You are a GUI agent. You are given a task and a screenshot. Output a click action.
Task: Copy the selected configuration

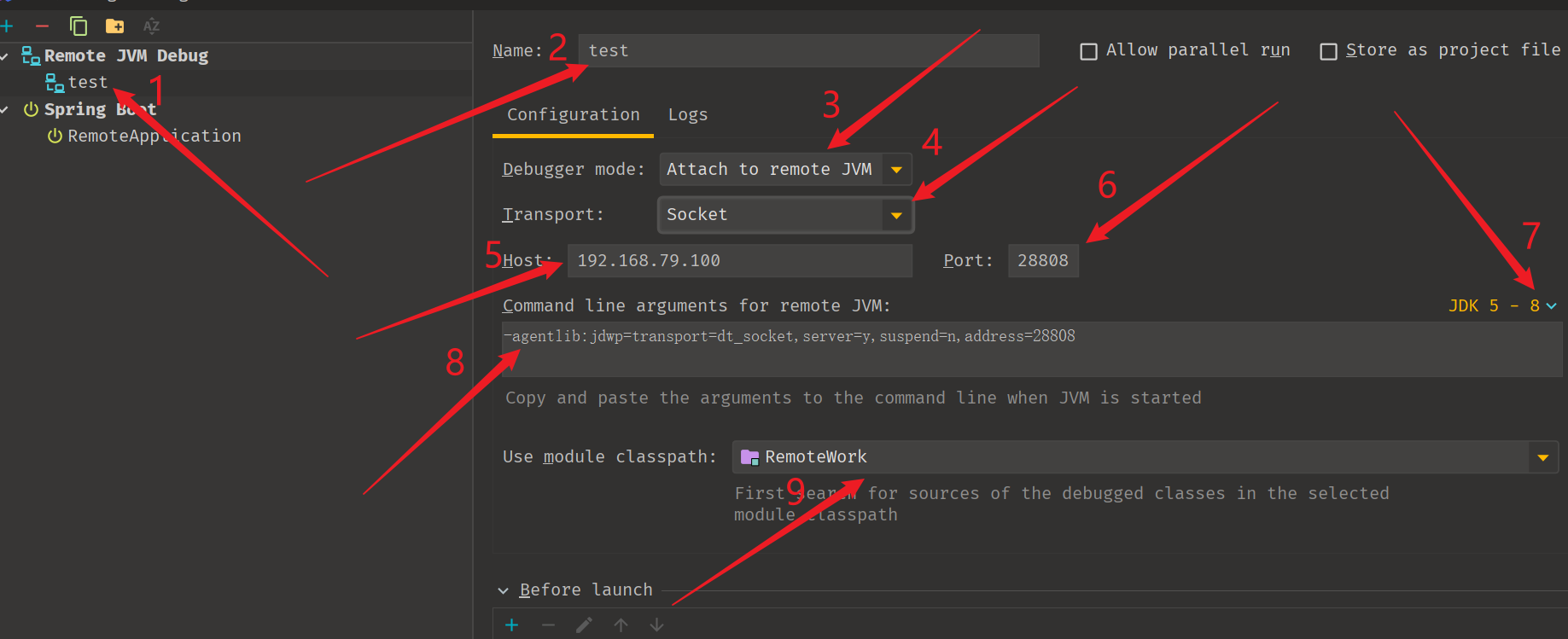tap(79, 26)
